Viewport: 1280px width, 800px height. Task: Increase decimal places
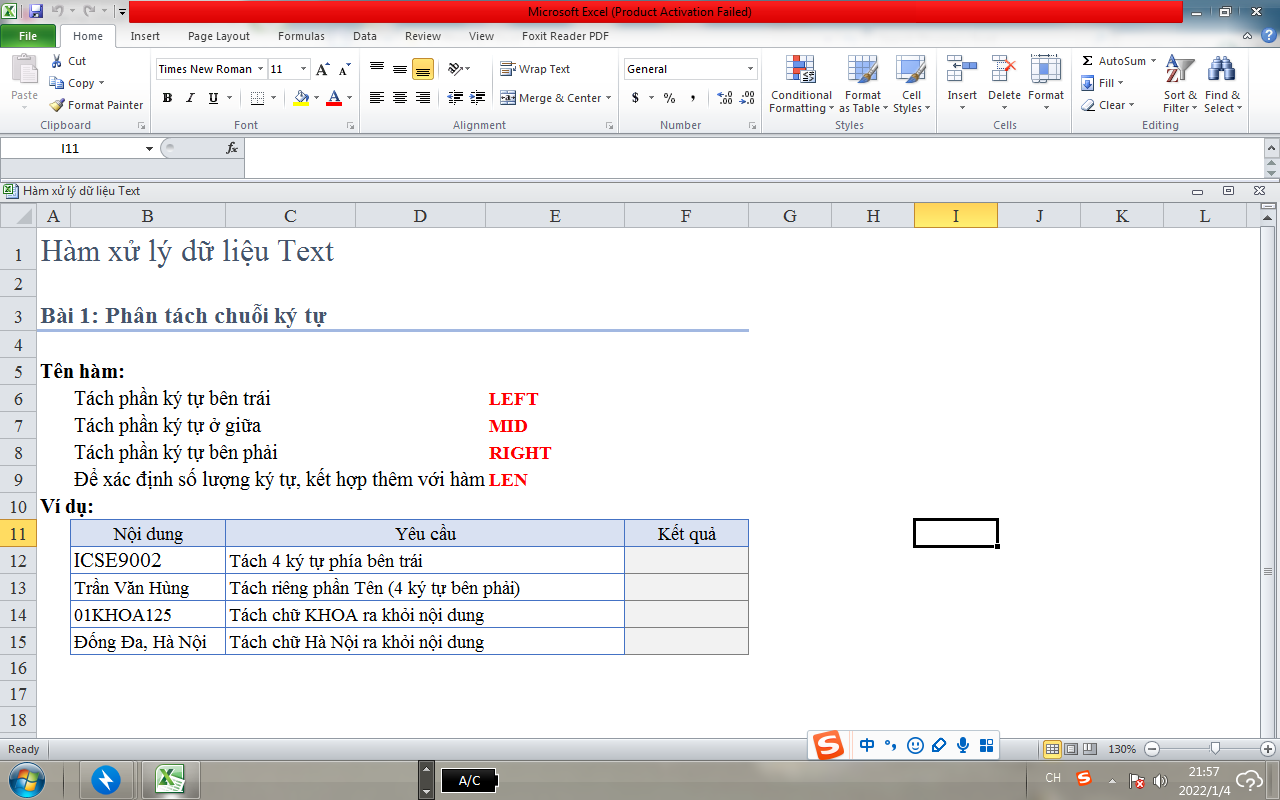pyautogui.click(x=724, y=98)
